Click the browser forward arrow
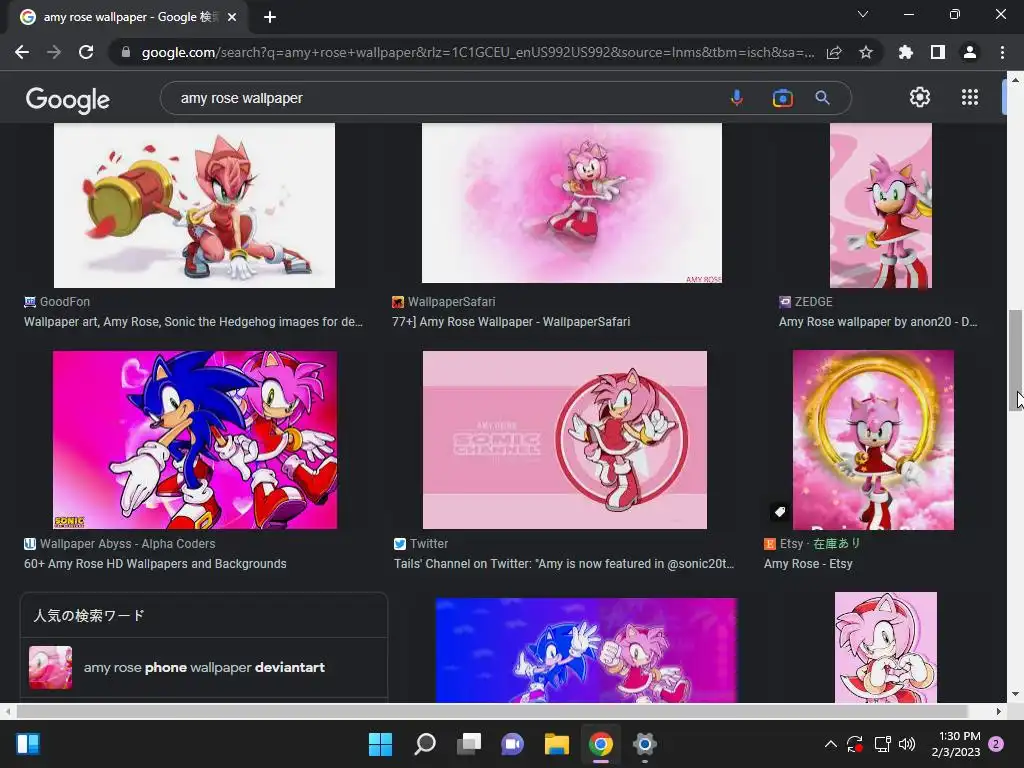 54,52
